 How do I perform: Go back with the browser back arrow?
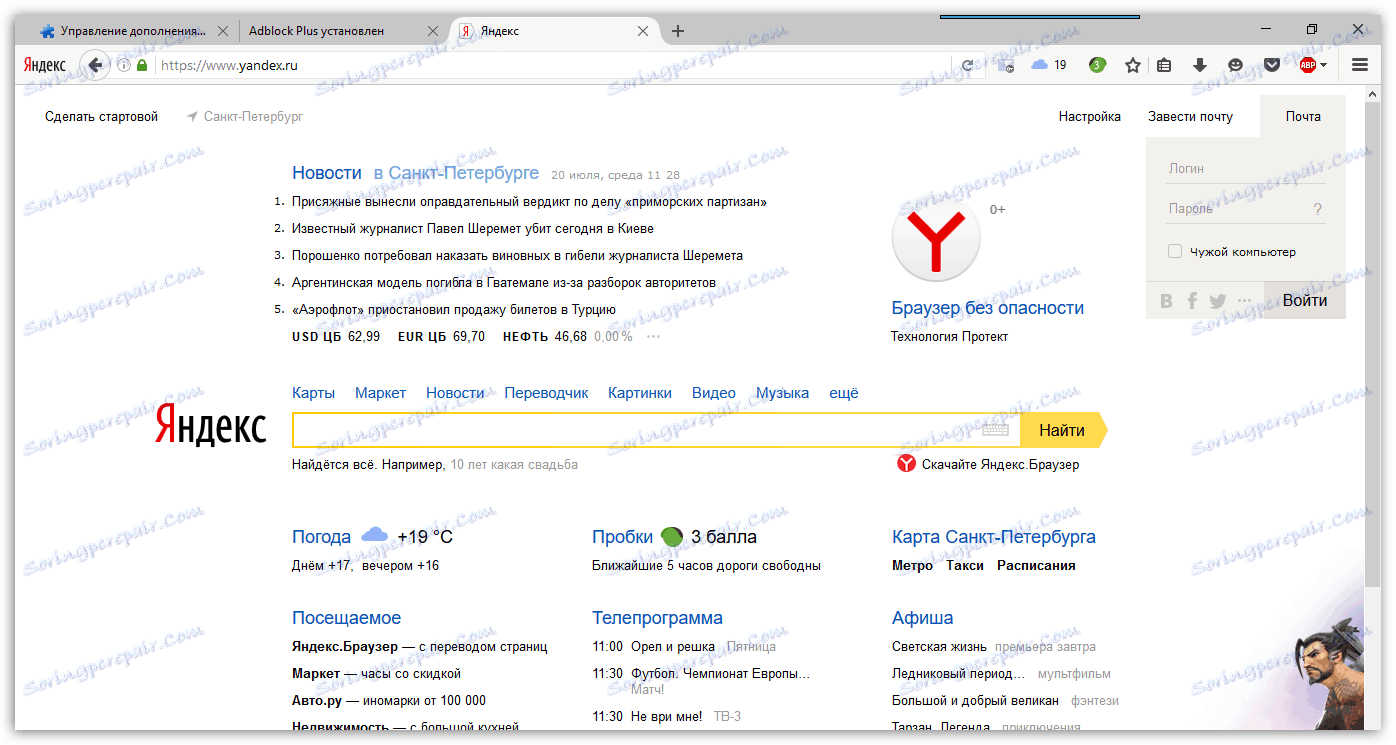[x=96, y=65]
